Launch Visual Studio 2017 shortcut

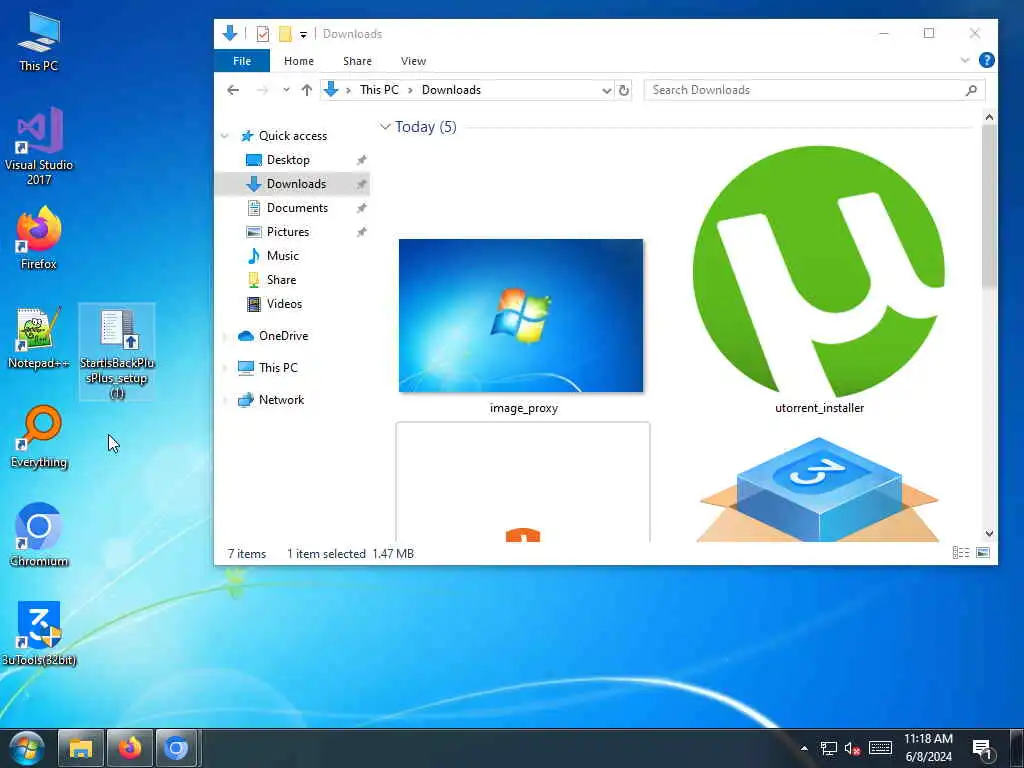39,145
